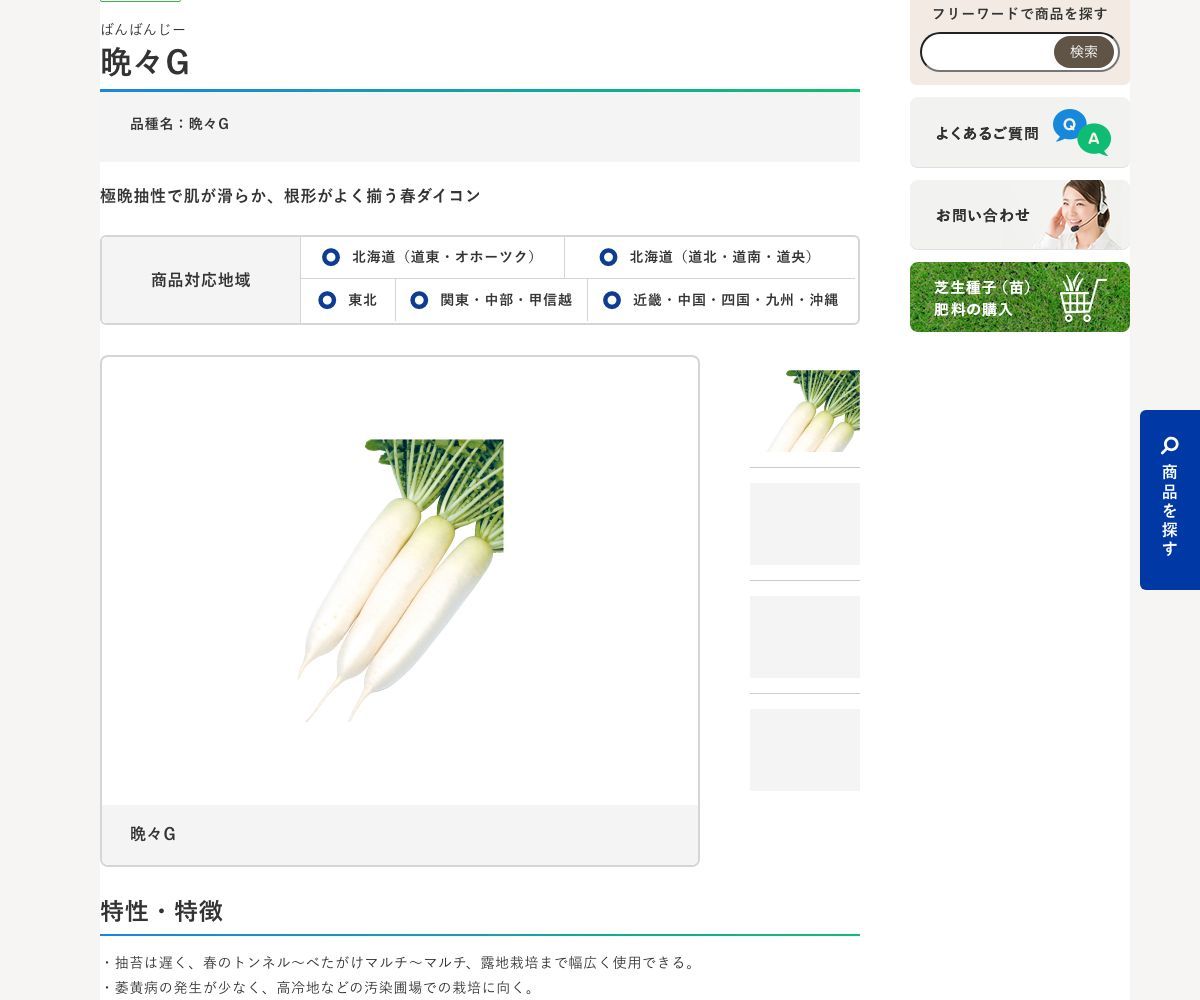
Task: Select the 近畿・中国・四国・九州・沖縄 radio marker
Action: point(612,300)
